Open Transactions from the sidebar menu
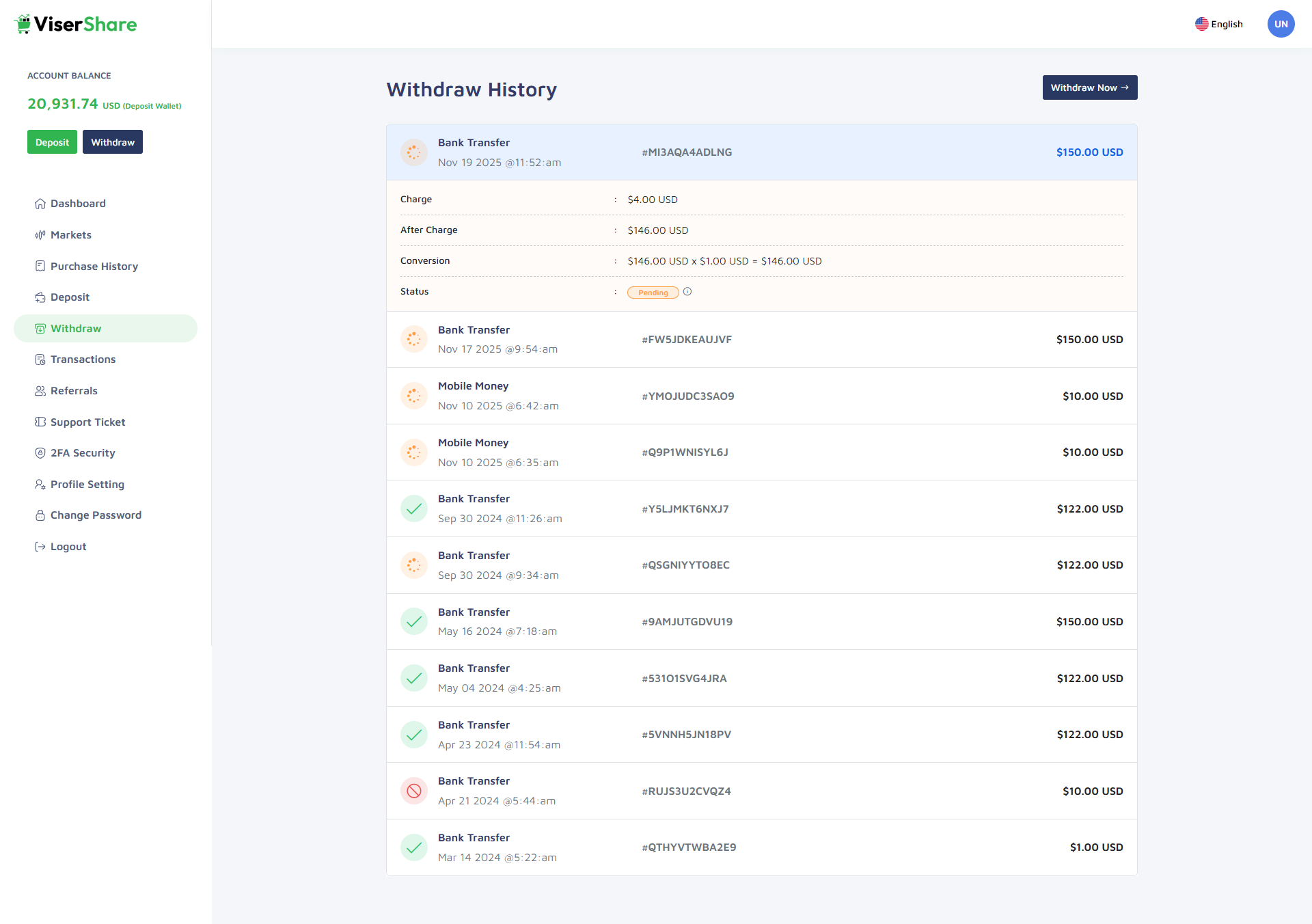Viewport: 1312px width, 924px height. (83, 359)
